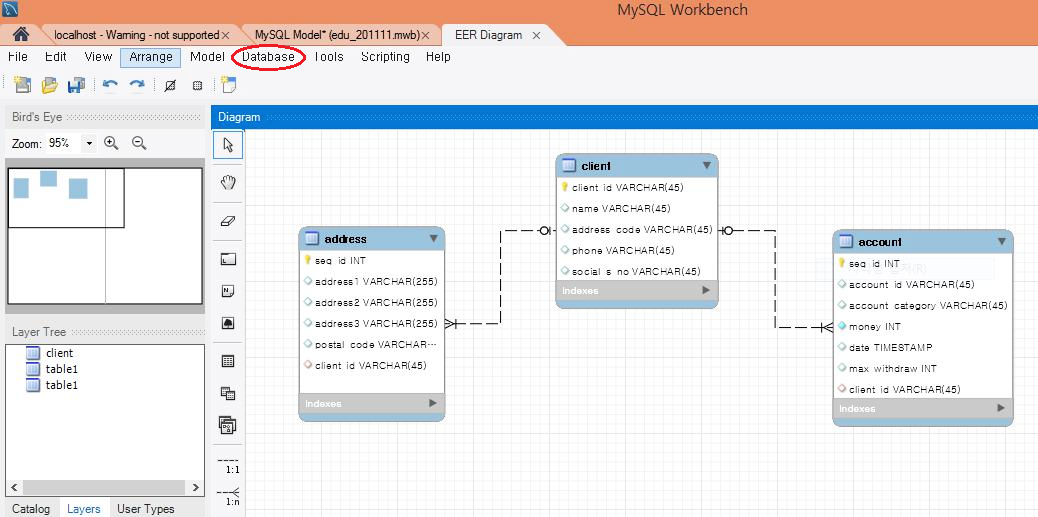Open the Edit menu

pyautogui.click(x=56, y=57)
